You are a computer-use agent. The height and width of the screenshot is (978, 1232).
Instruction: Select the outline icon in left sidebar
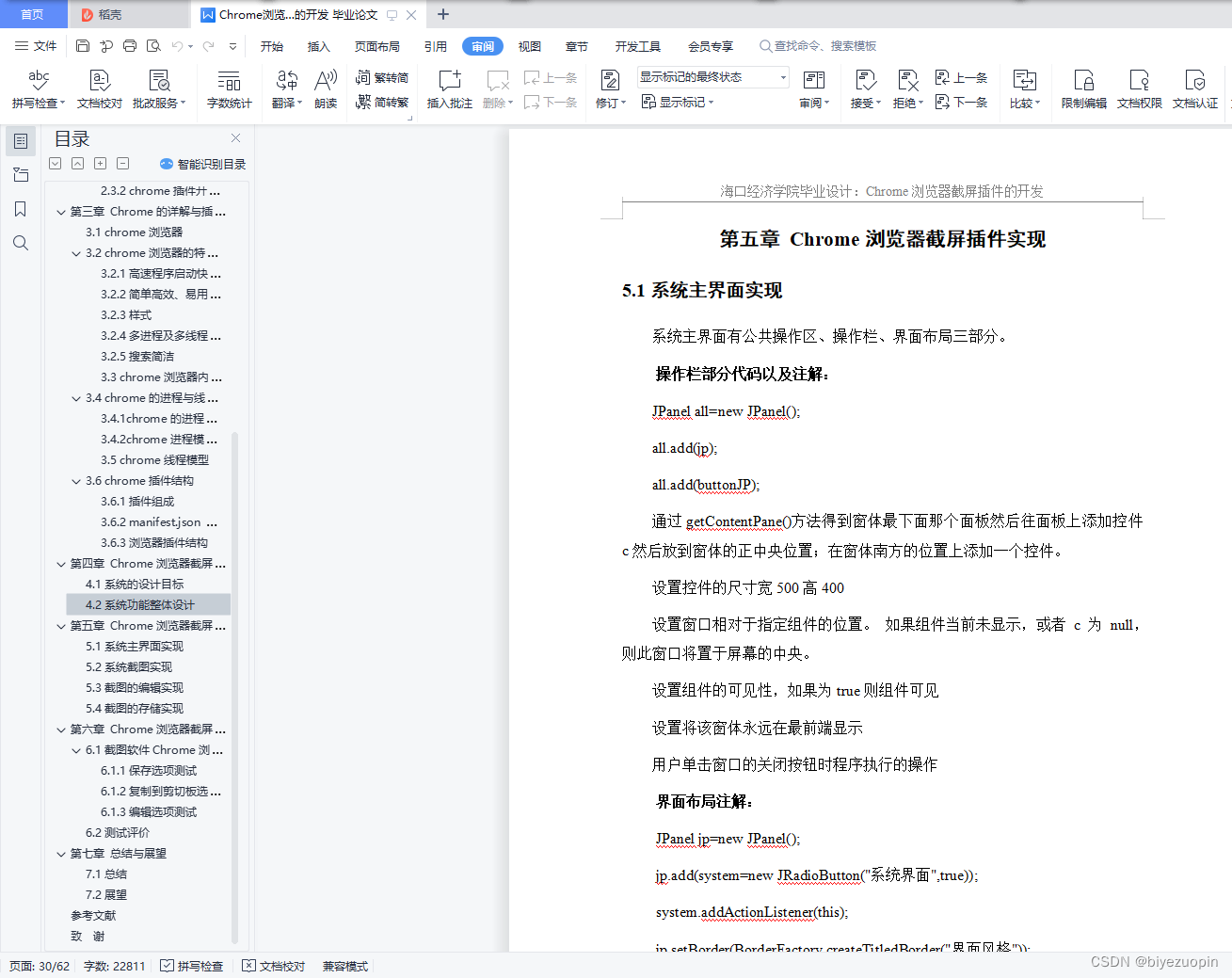point(21,141)
